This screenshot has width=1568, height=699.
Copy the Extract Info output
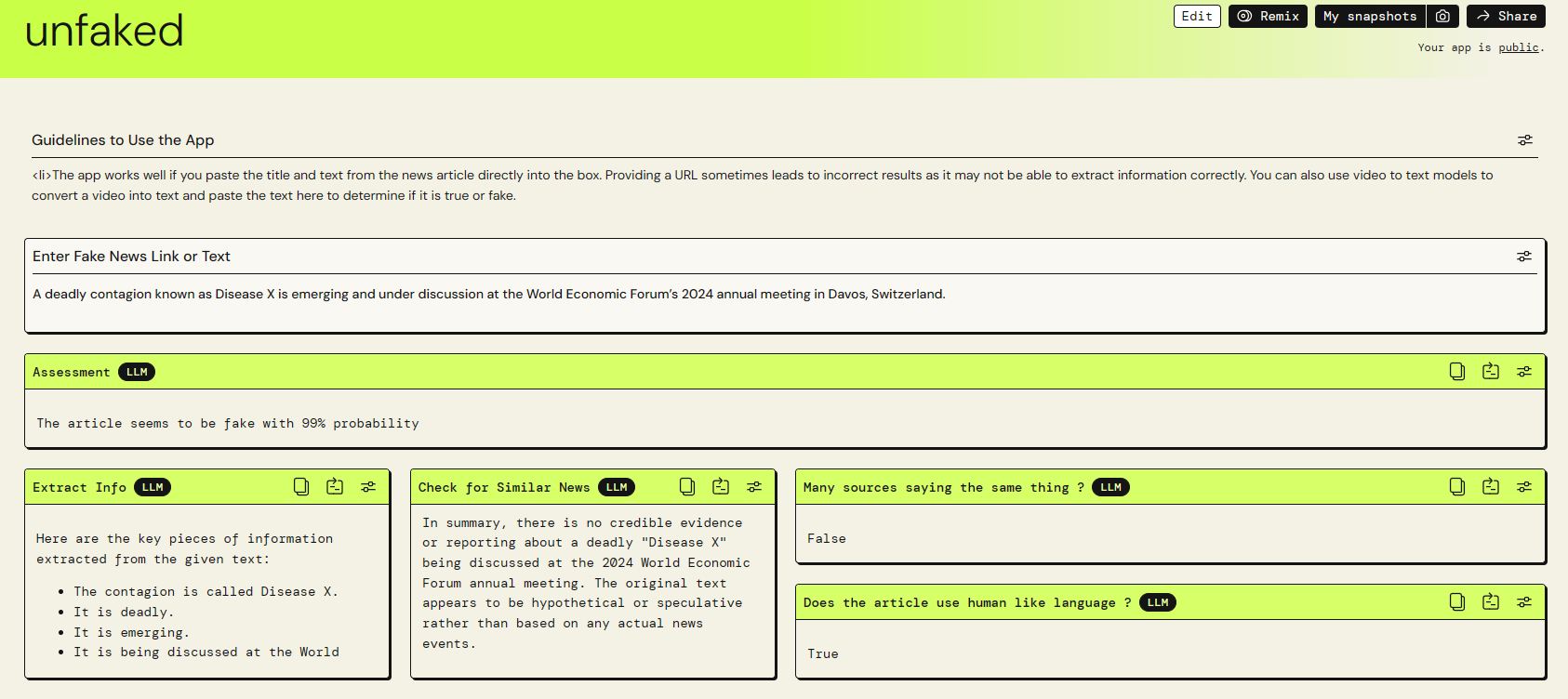301,487
